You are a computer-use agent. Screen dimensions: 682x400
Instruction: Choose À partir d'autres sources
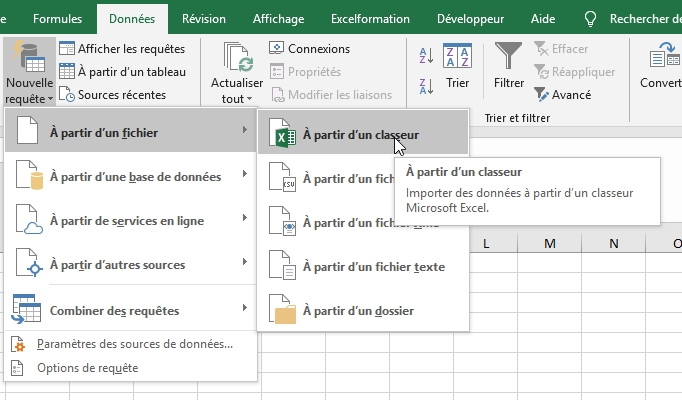[x=130, y=264]
